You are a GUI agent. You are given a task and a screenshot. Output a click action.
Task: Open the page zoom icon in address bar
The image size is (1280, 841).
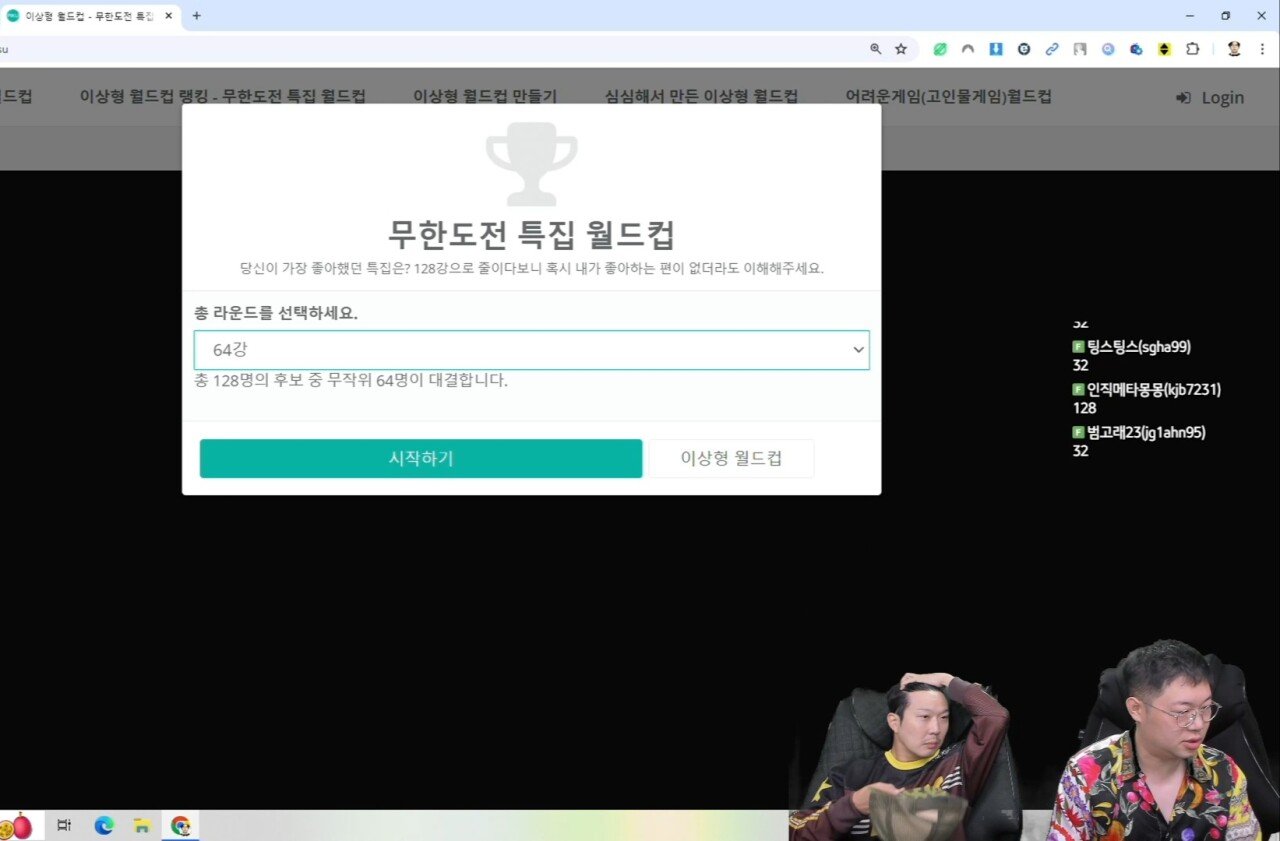click(875, 48)
